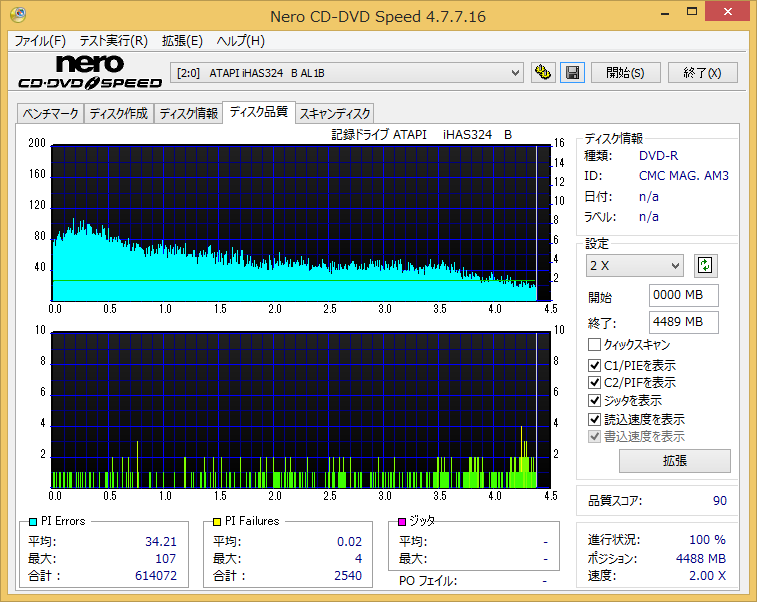Click the quality score value 90
This screenshot has width=757, height=602.
pyautogui.click(x=719, y=501)
